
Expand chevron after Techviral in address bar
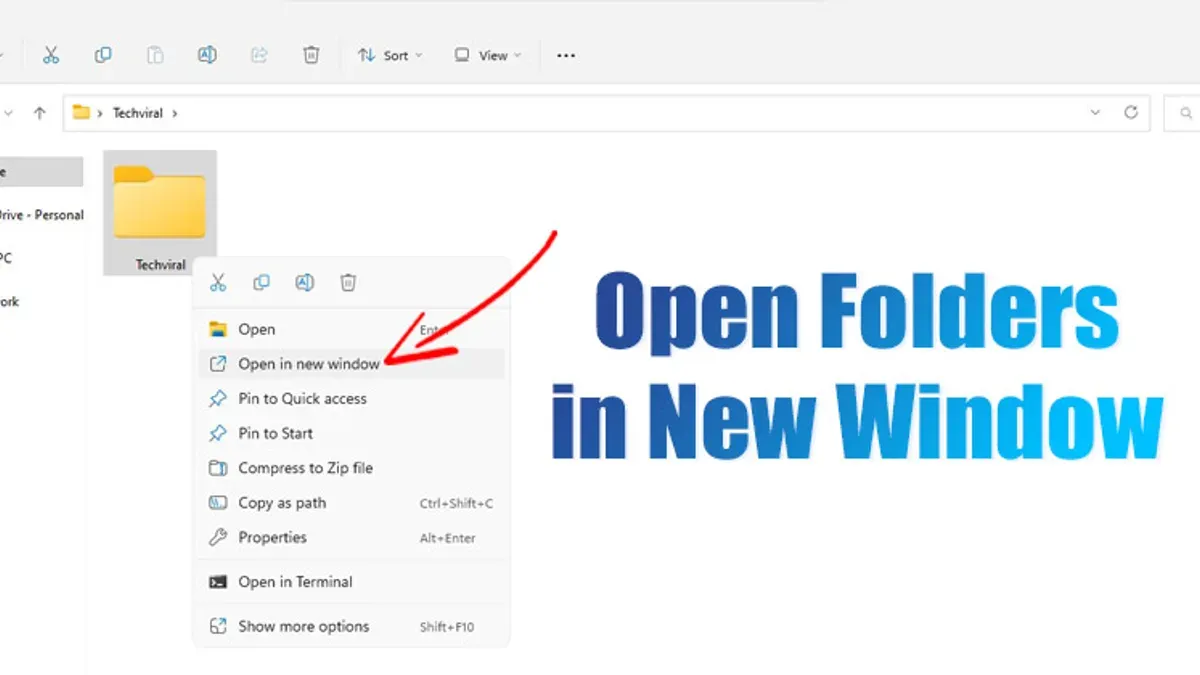pos(175,113)
